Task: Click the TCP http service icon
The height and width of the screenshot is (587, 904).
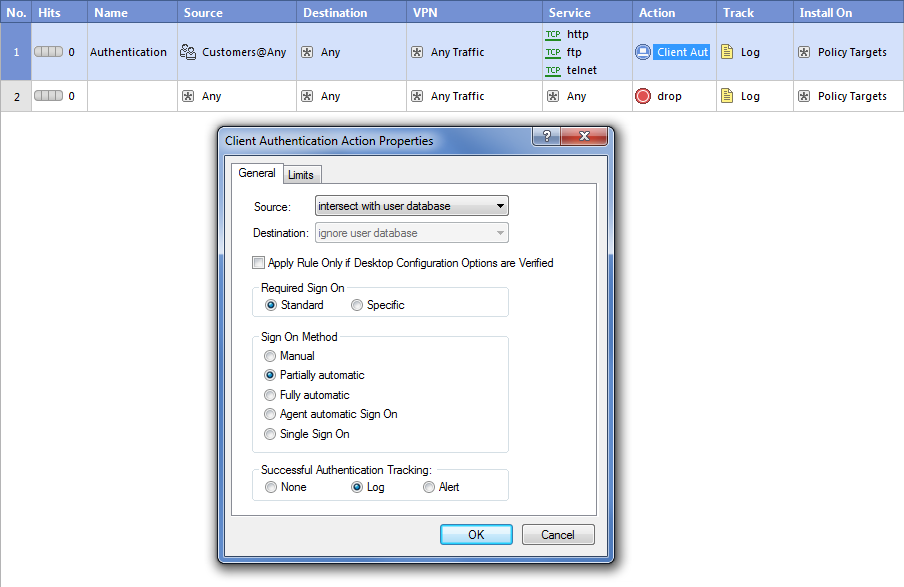Action: click(x=553, y=34)
